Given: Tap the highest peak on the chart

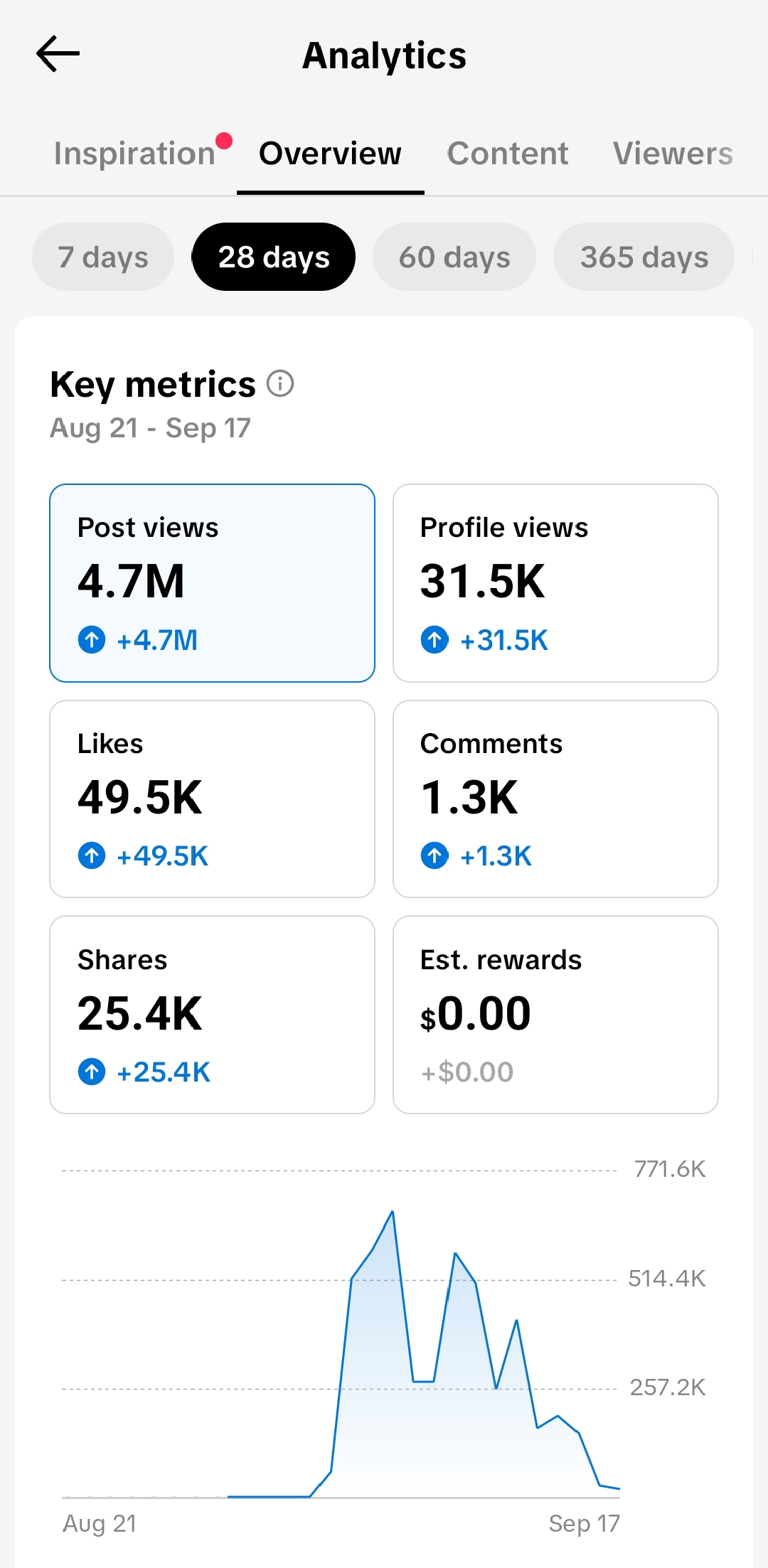Looking at the screenshot, I should coord(392,1212).
